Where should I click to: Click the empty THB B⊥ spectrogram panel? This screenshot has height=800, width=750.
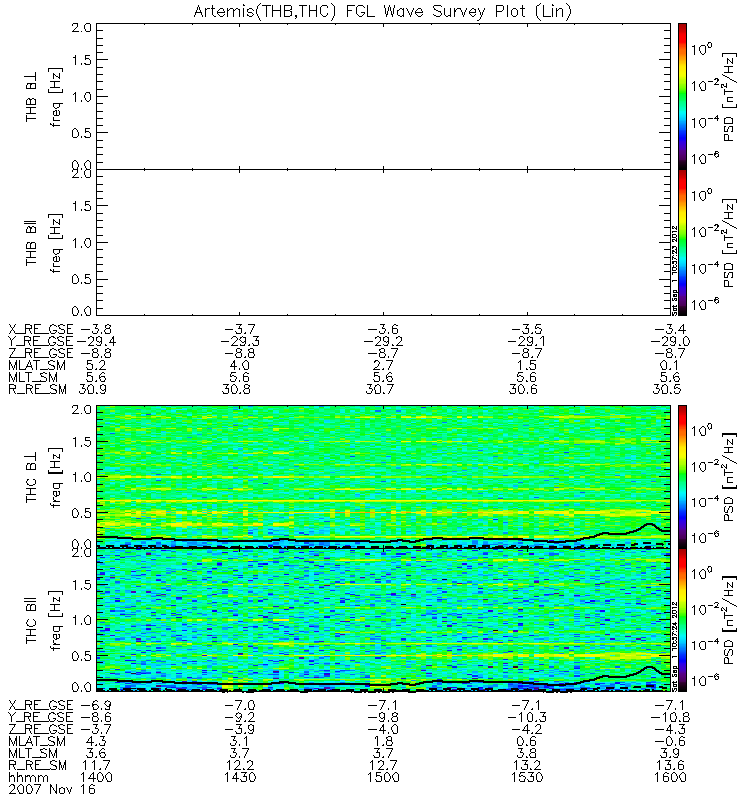pos(383,96)
